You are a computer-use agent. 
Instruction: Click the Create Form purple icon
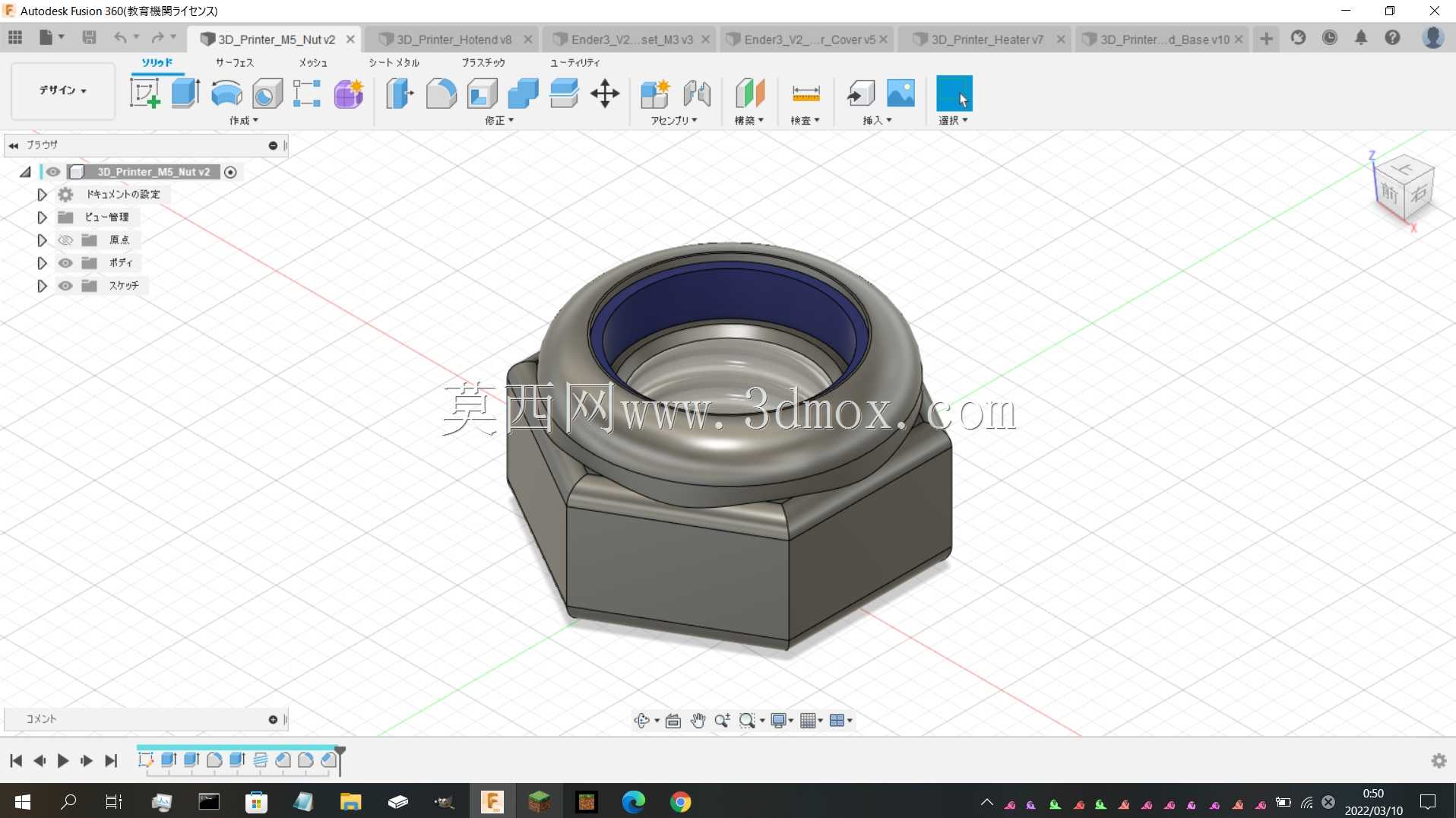coord(349,94)
